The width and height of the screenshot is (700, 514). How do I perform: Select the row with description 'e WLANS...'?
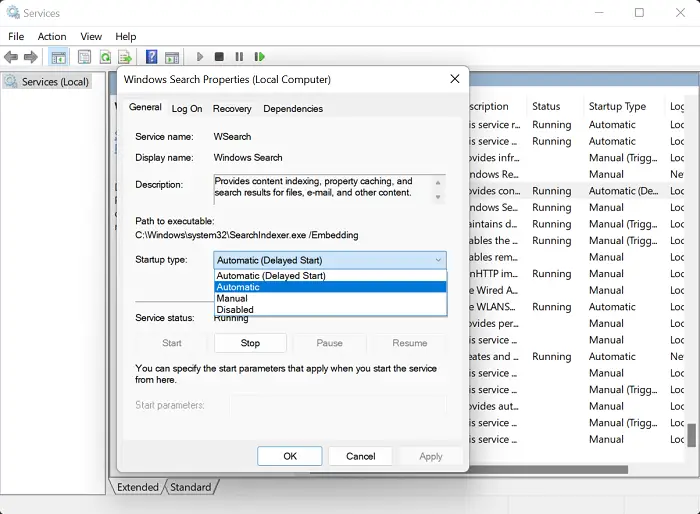pos(576,307)
